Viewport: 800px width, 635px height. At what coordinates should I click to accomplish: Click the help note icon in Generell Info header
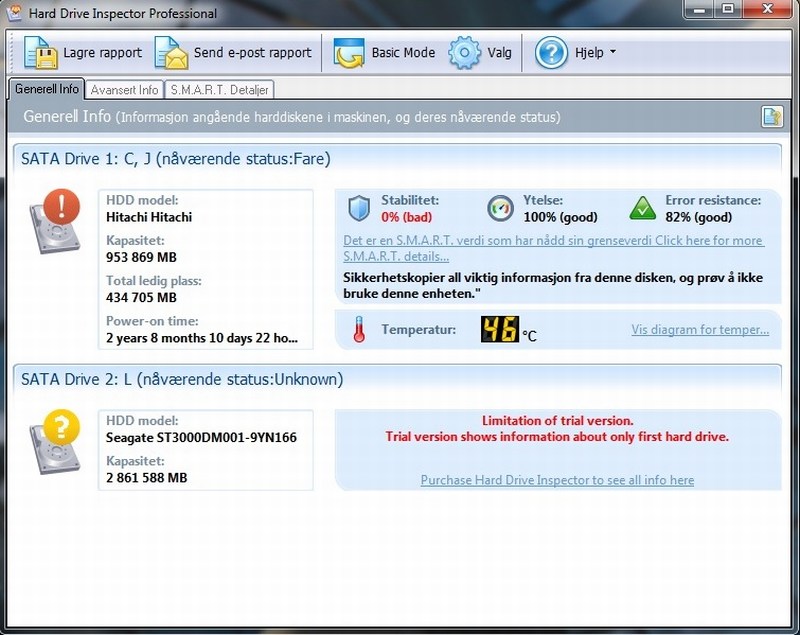click(772, 117)
